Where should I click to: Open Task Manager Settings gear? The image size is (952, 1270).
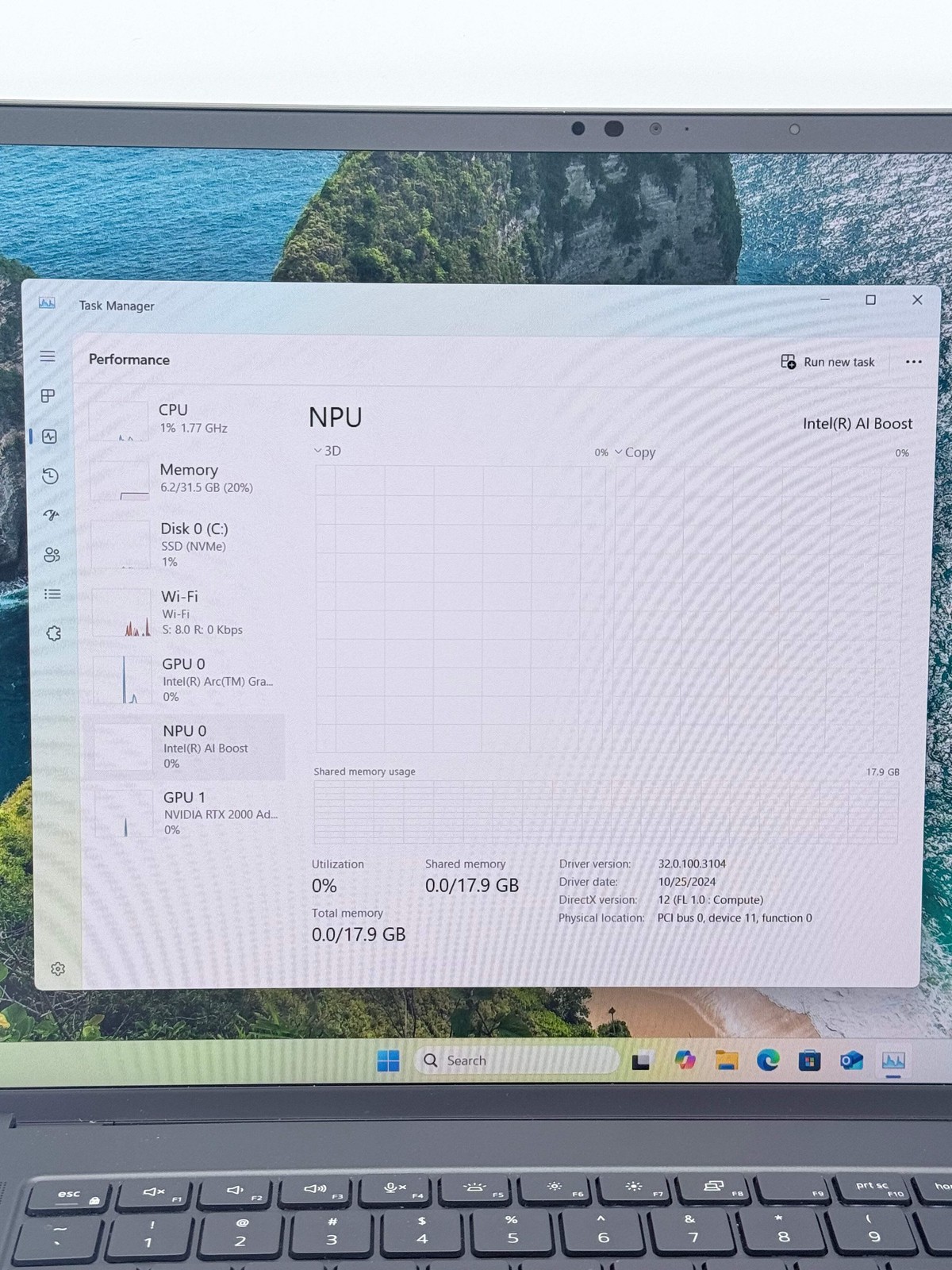tap(57, 969)
